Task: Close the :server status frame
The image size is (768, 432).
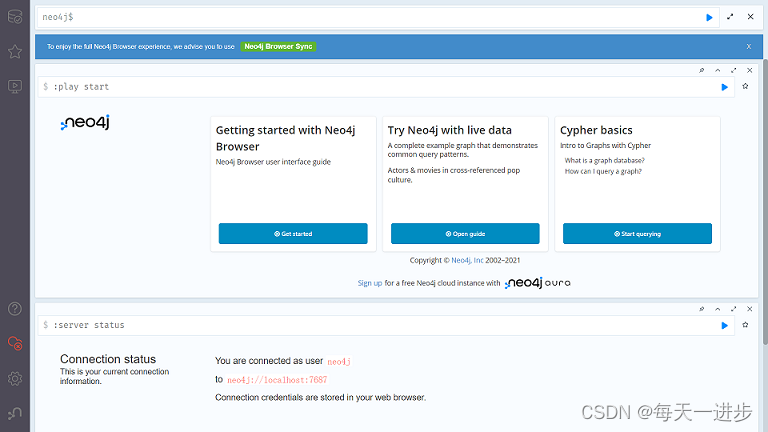Action: [749, 309]
